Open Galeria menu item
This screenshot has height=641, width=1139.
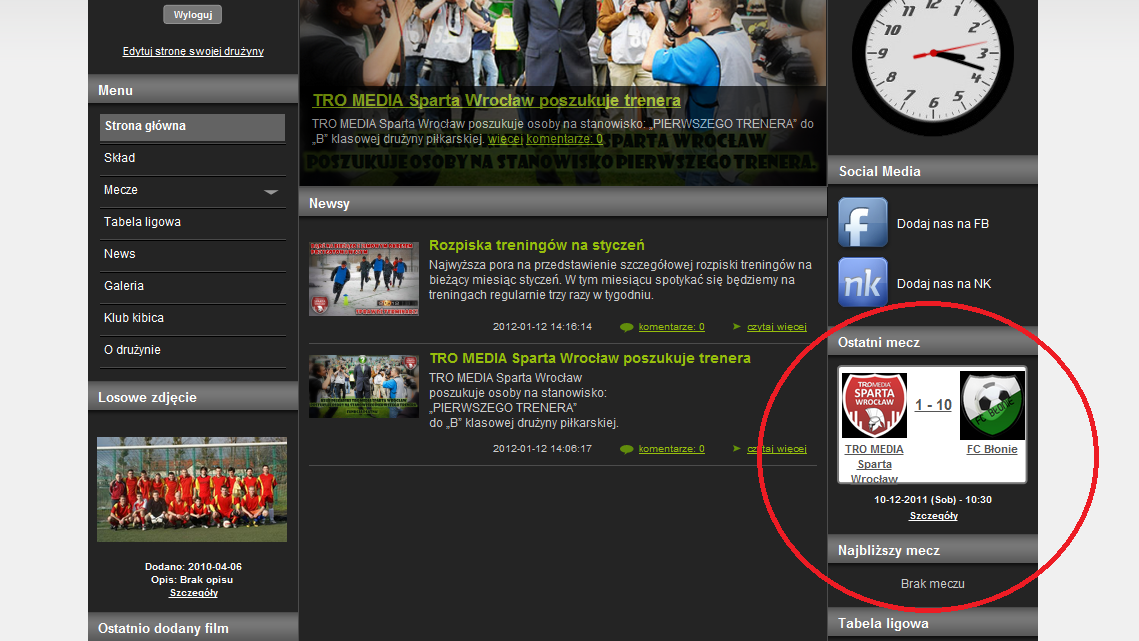coord(192,286)
